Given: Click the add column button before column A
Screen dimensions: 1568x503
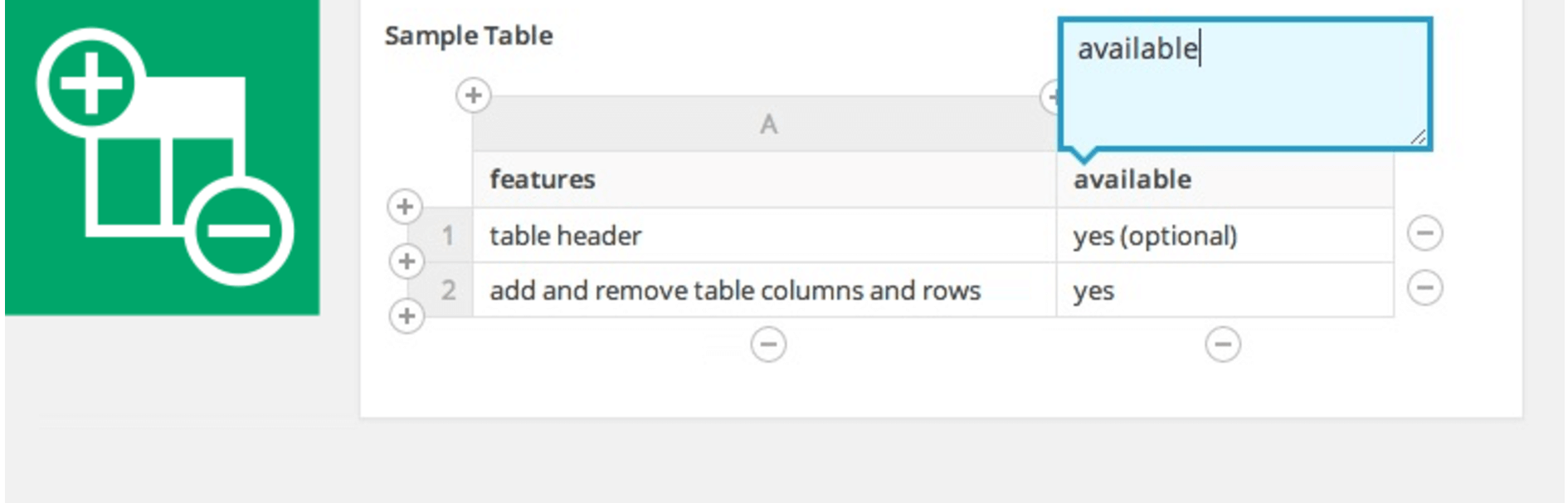Looking at the screenshot, I should [474, 95].
